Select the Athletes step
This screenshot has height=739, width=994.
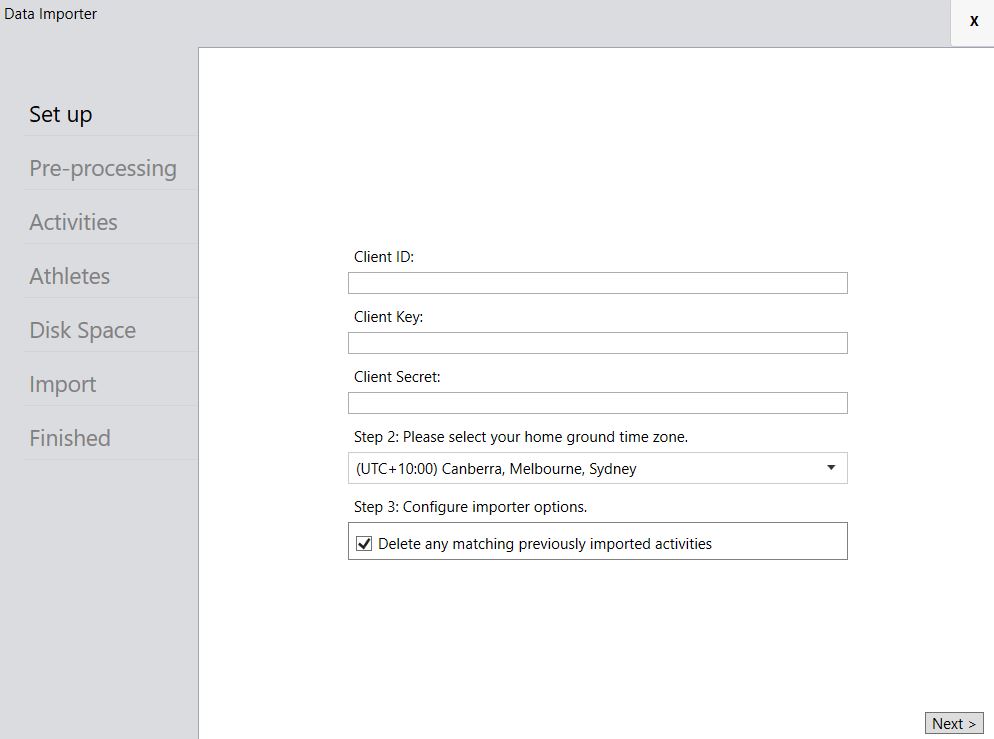70,276
